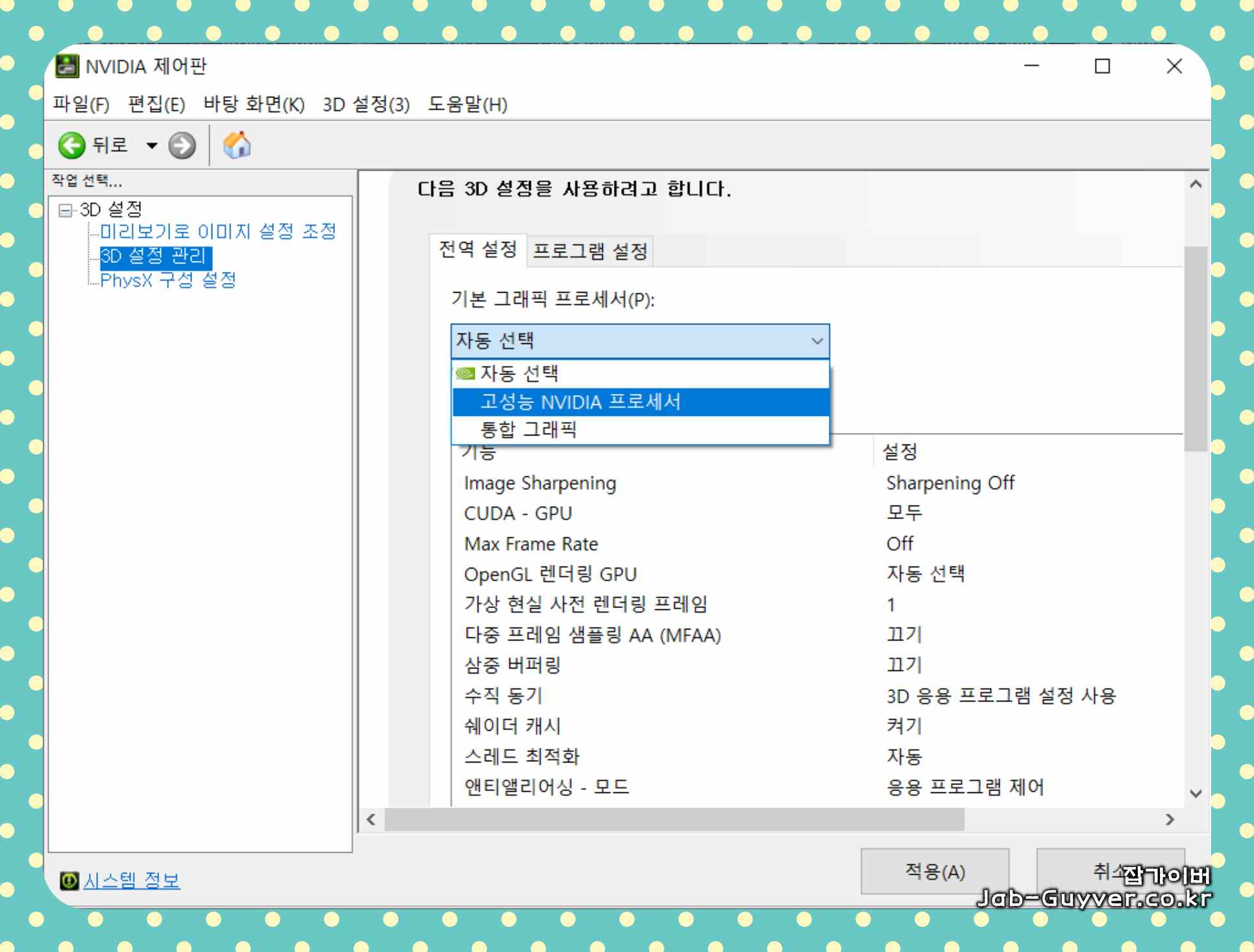Switch to 프로그램 설정 tab
The height and width of the screenshot is (952, 1254).
click(x=589, y=251)
